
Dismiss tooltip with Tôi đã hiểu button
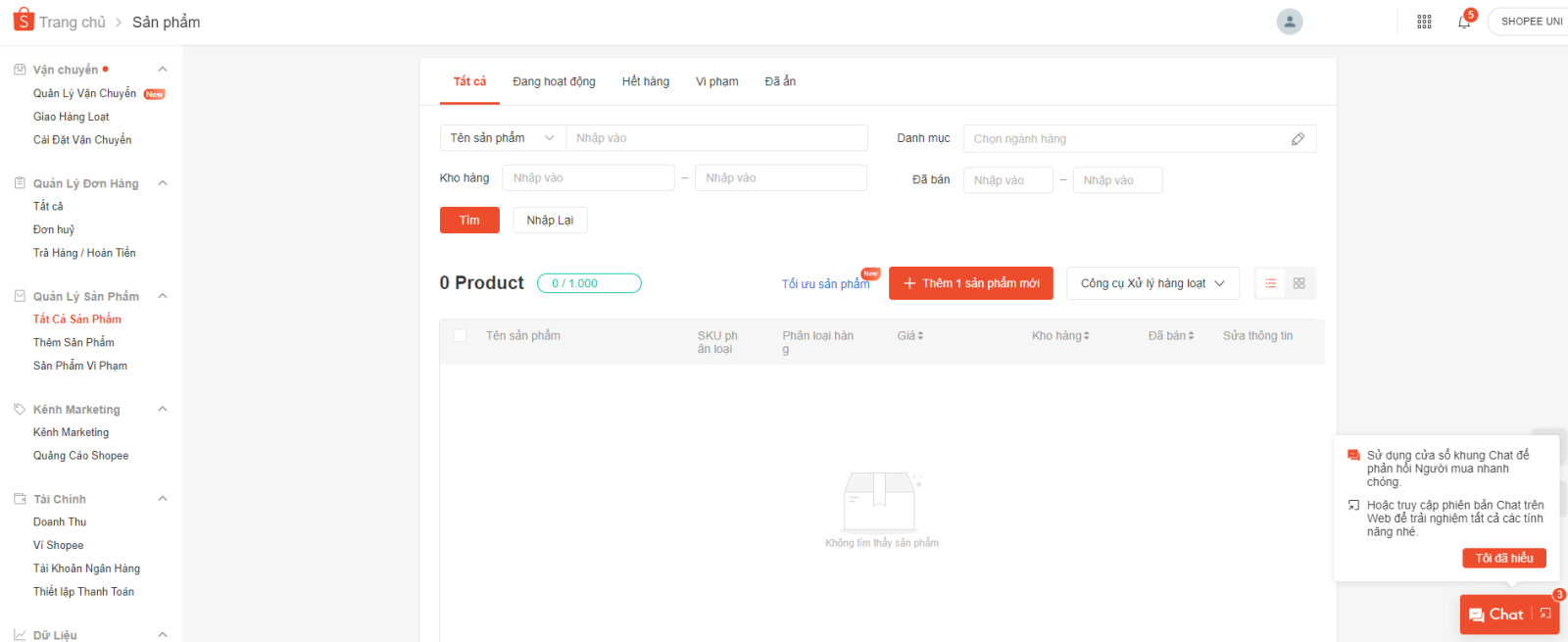coord(1503,558)
